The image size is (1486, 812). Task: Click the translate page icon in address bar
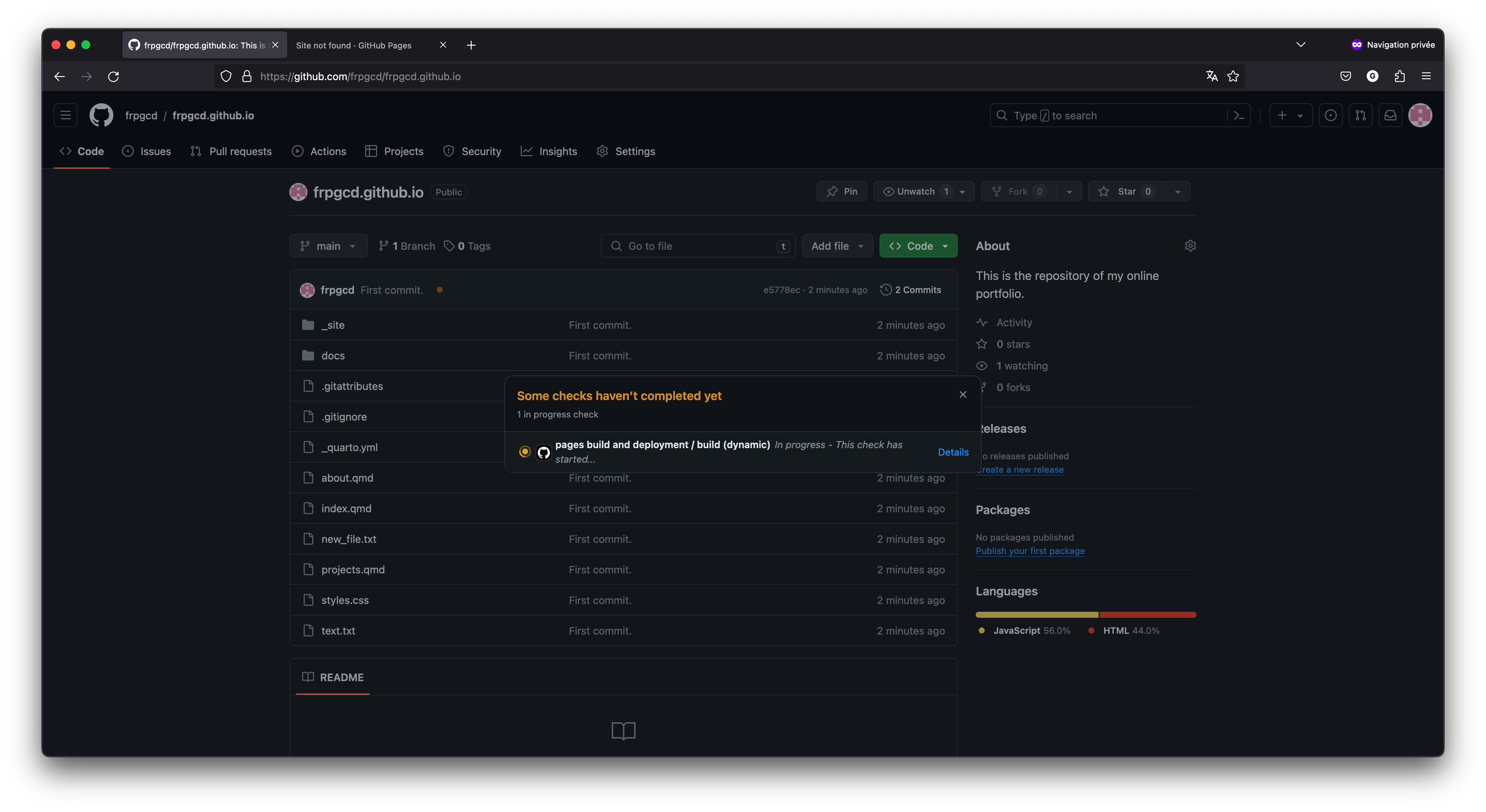[1211, 76]
